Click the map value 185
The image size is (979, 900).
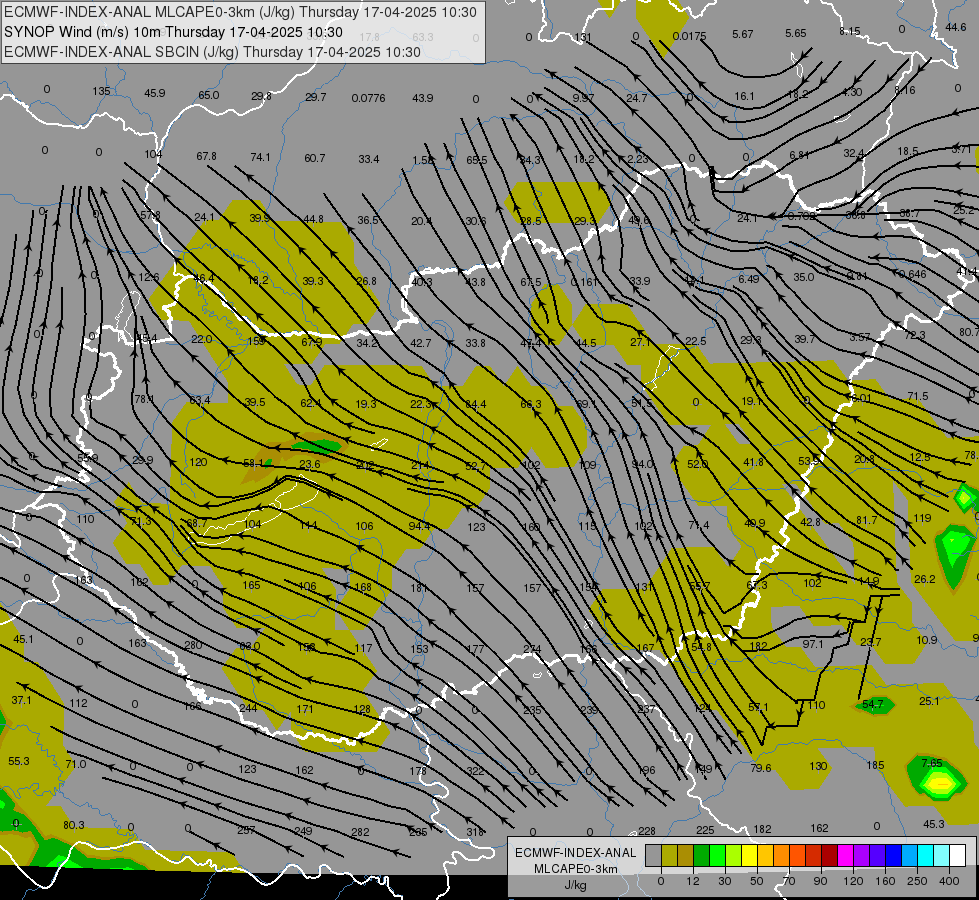(875, 764)
